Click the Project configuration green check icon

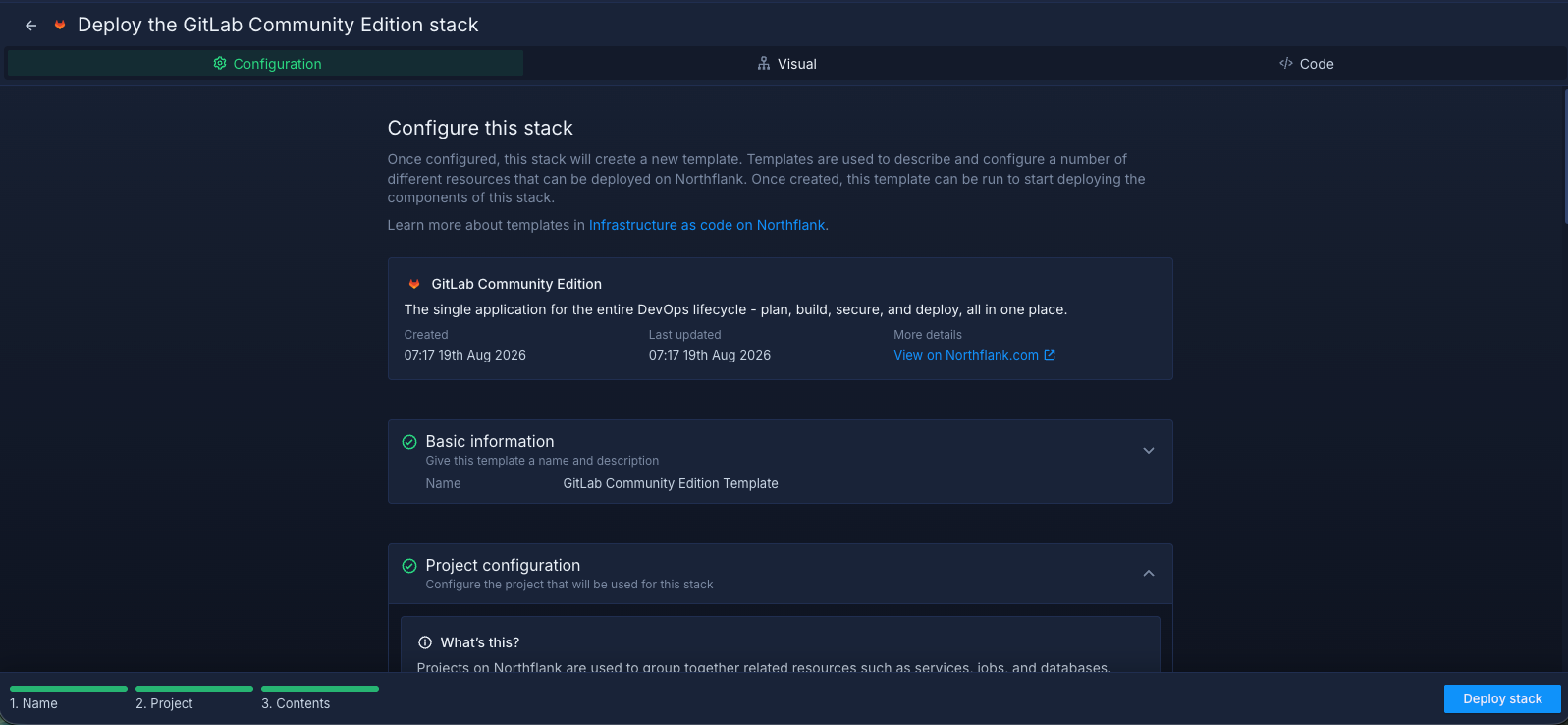409,566
